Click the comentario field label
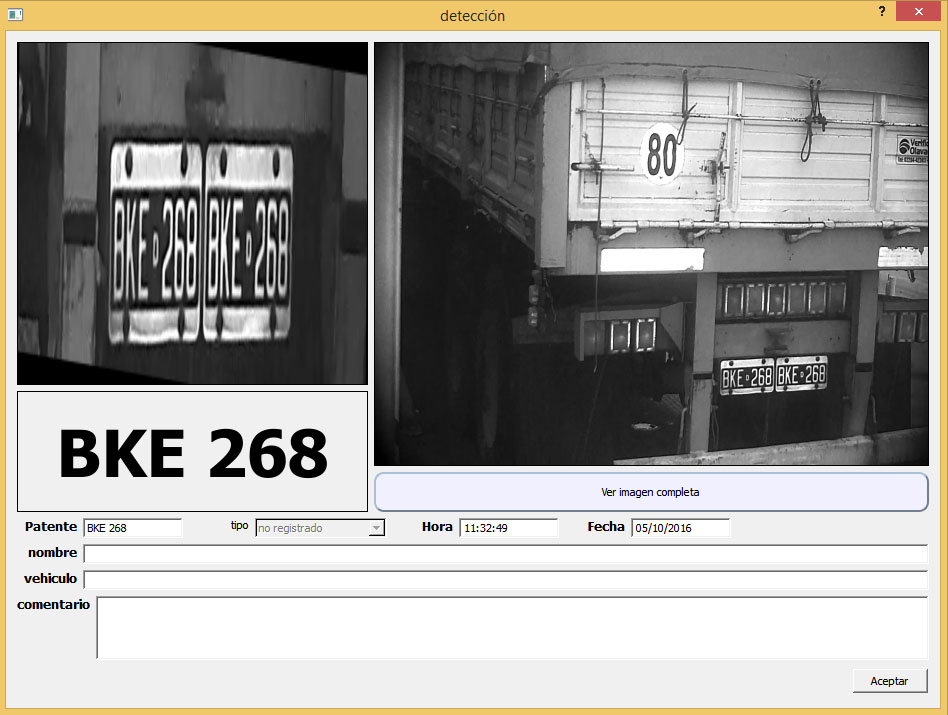 53,605
